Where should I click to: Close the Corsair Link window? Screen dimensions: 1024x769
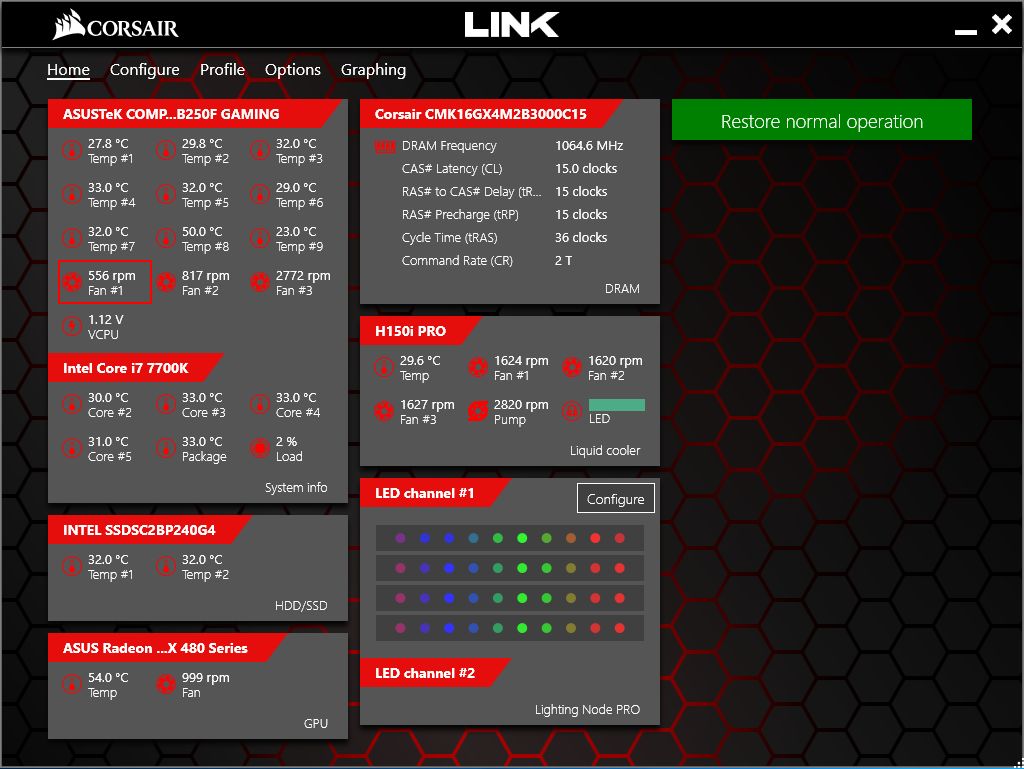[1001, 25]
